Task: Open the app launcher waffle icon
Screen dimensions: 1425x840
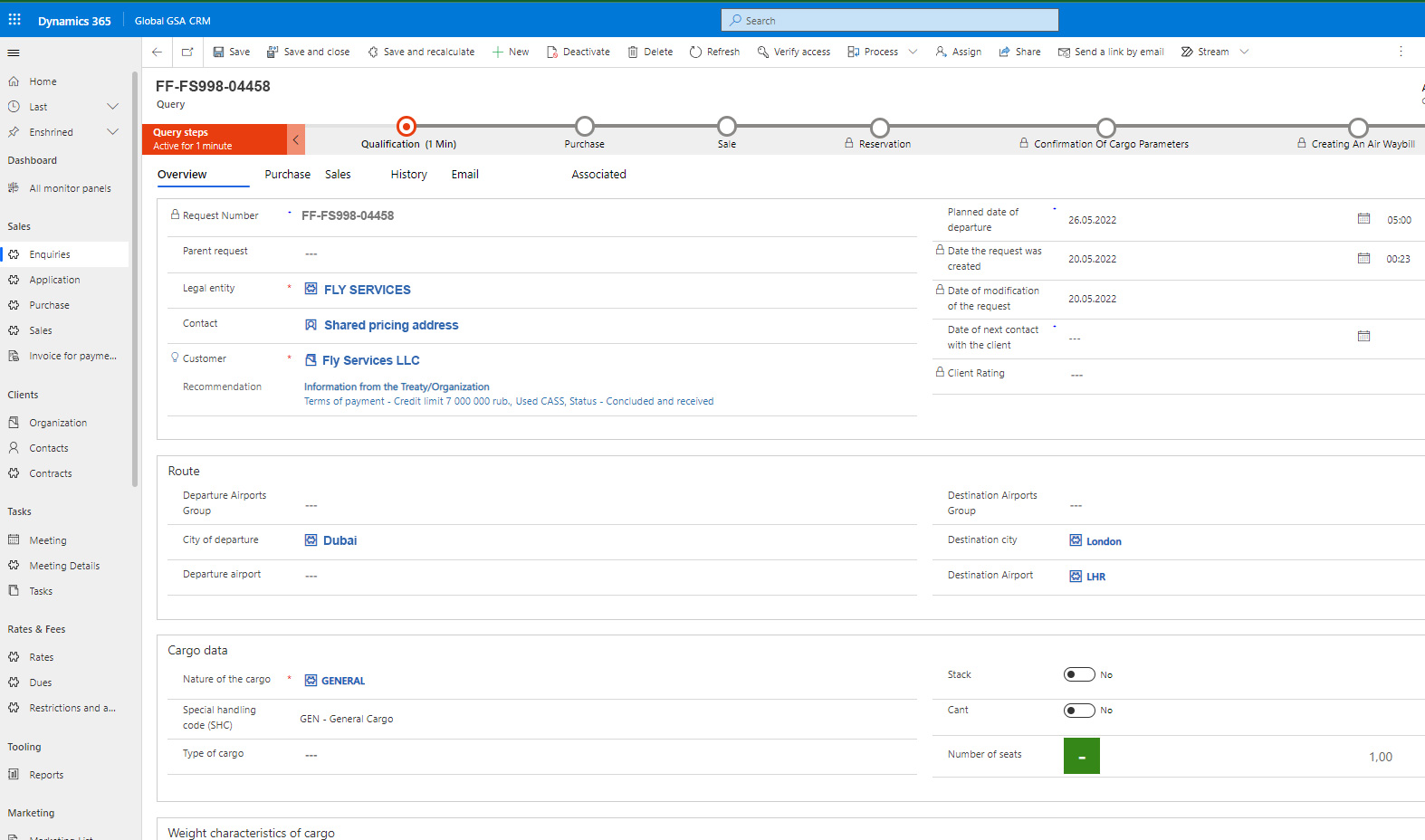Action: pyautogui.click(x=14, y=20)
